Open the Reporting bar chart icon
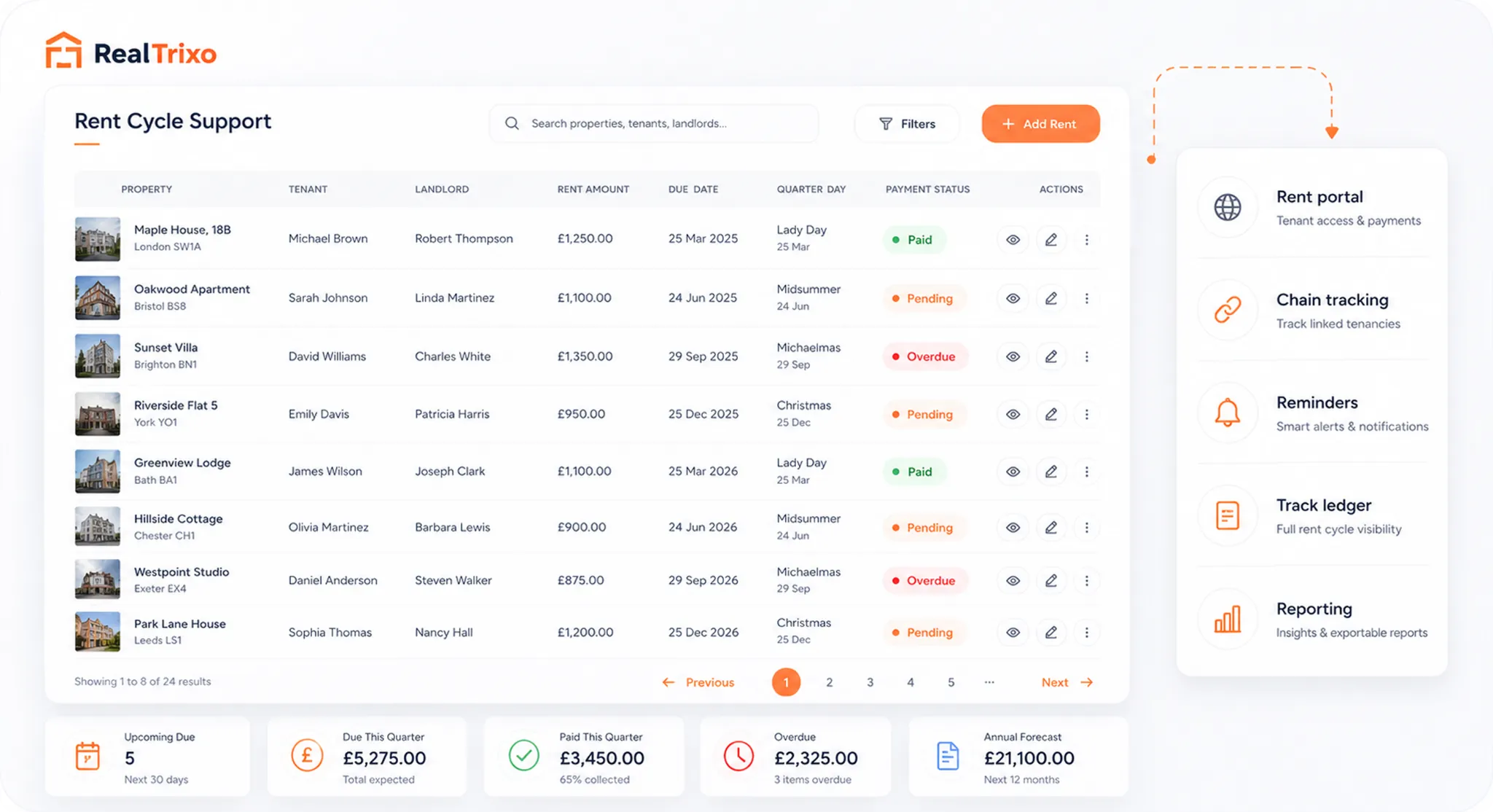The image size is (1493, 812). point(1228,619)
